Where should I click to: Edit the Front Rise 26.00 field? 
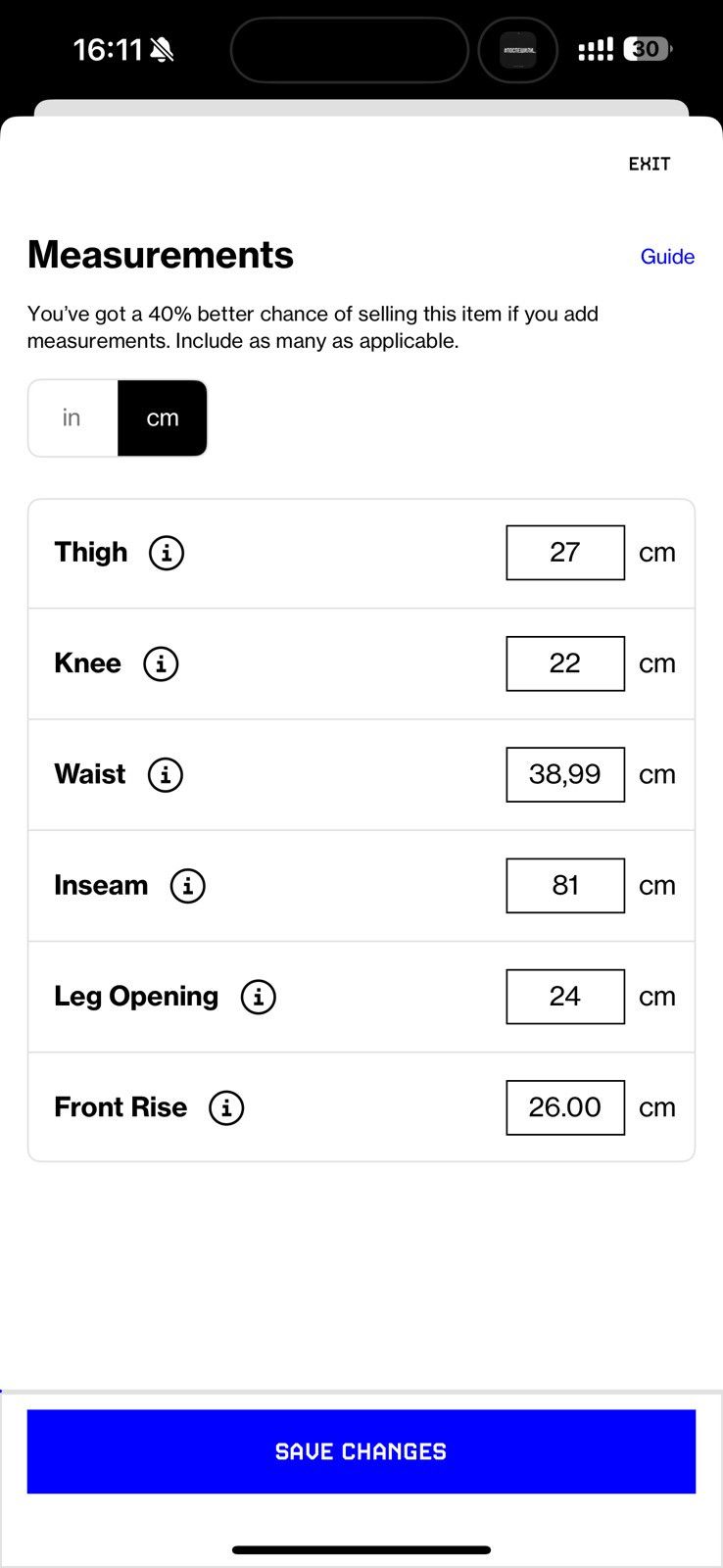(565, 1107)
